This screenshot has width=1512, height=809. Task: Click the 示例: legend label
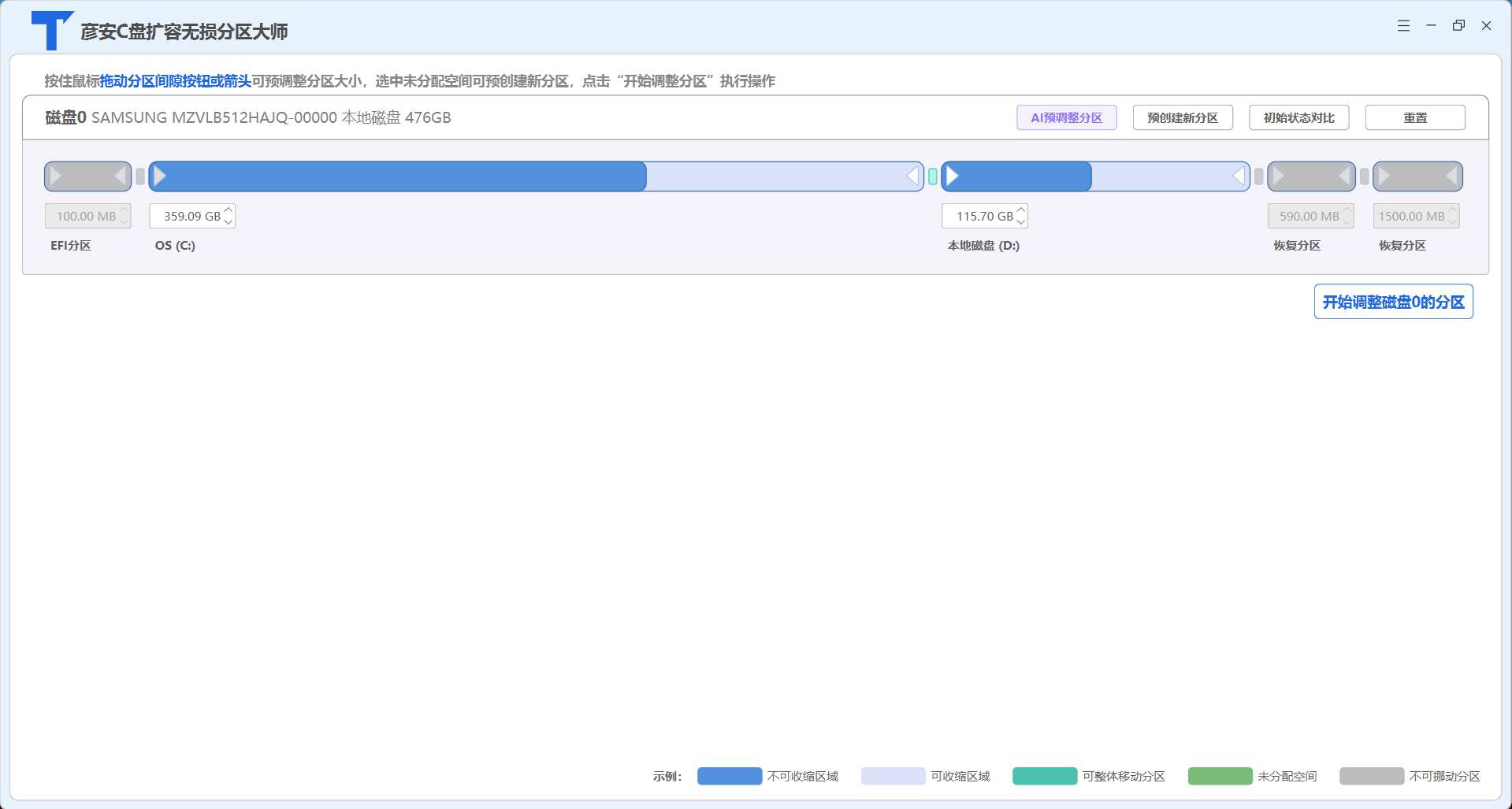coord(667,777)
